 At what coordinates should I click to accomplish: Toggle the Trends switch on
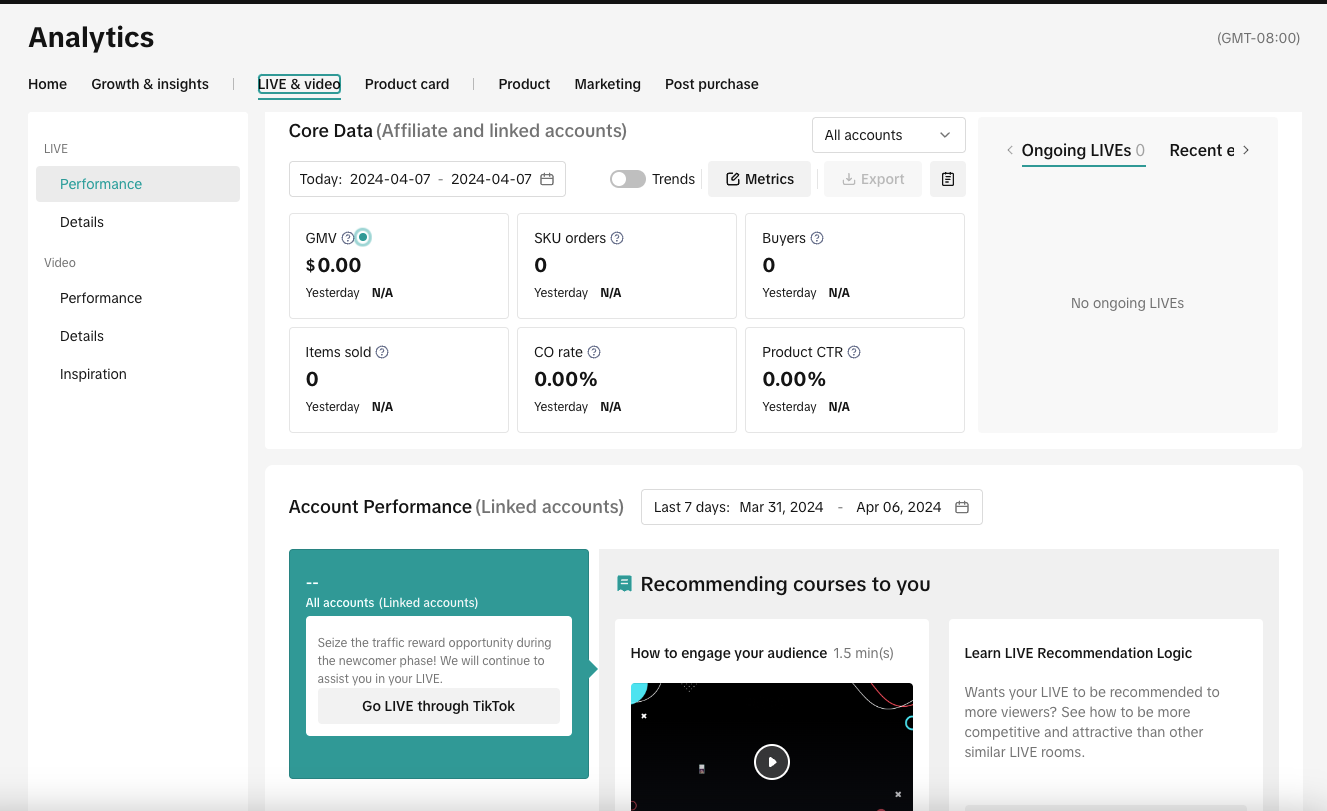pyautogui.click(x=627, y=179)
